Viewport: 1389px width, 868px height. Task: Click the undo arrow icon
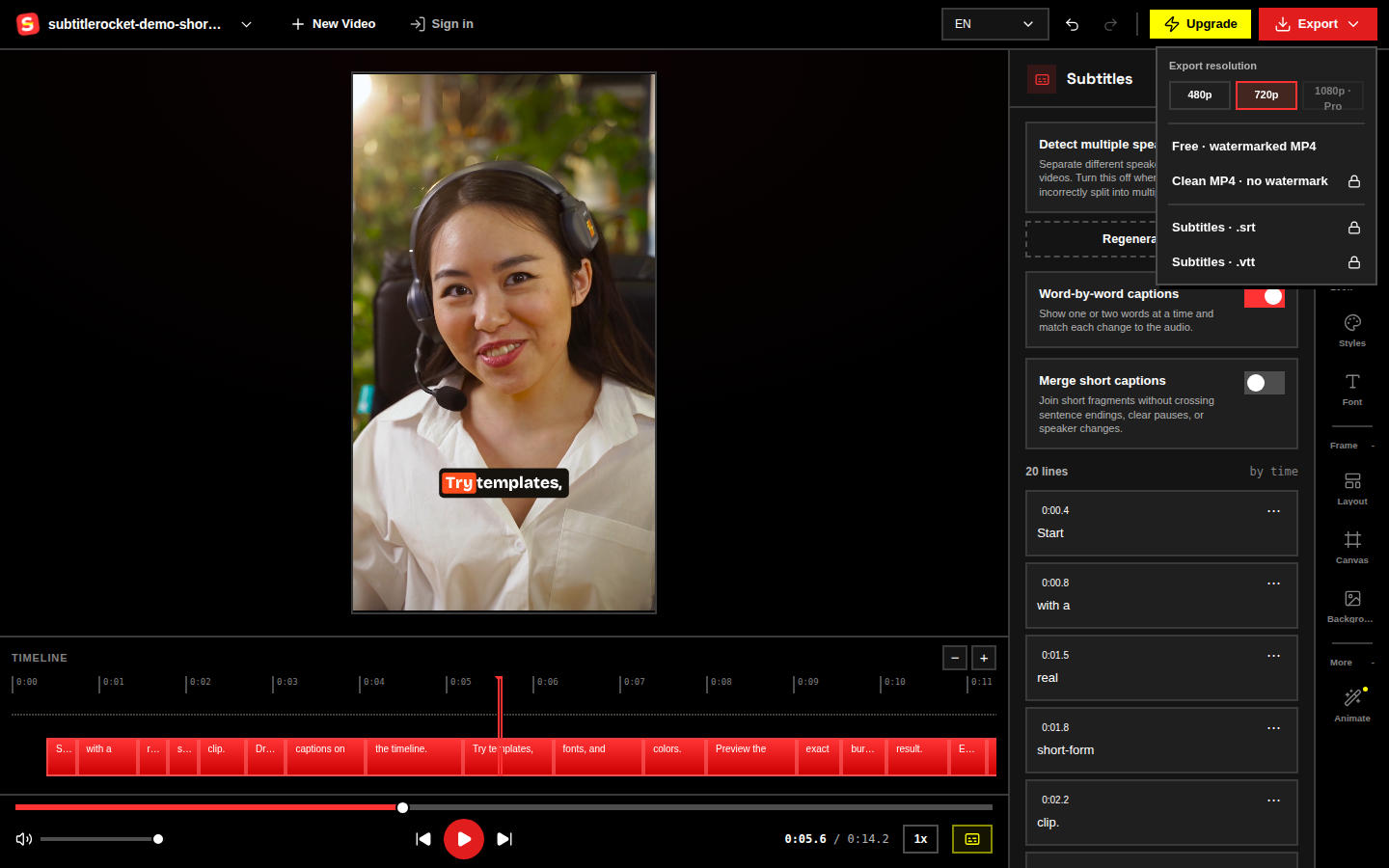click(x=1072, y=24)
